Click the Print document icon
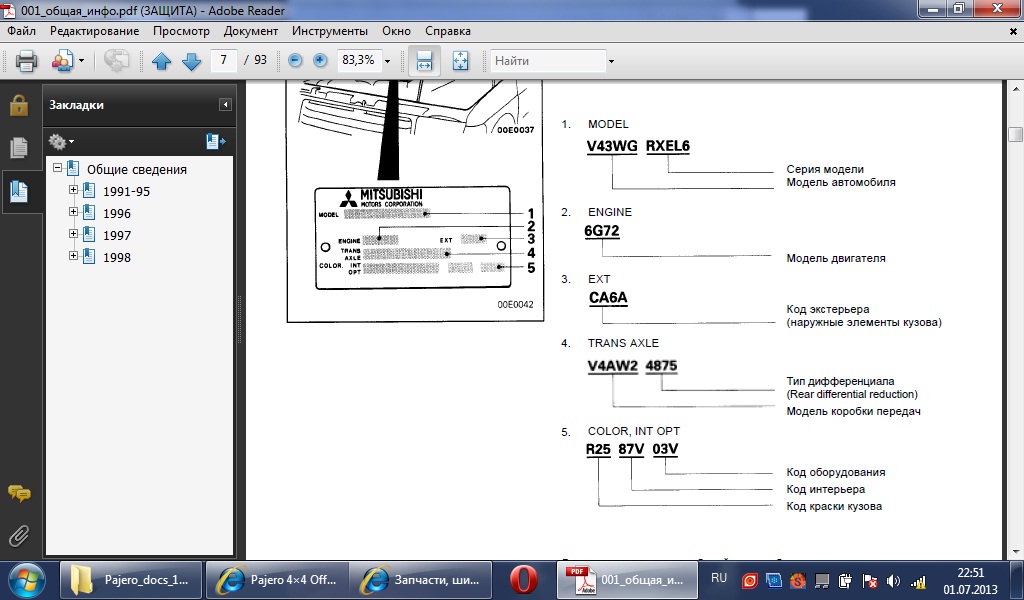The width and height of the screenshot is (1024, 600). [26, 61]
